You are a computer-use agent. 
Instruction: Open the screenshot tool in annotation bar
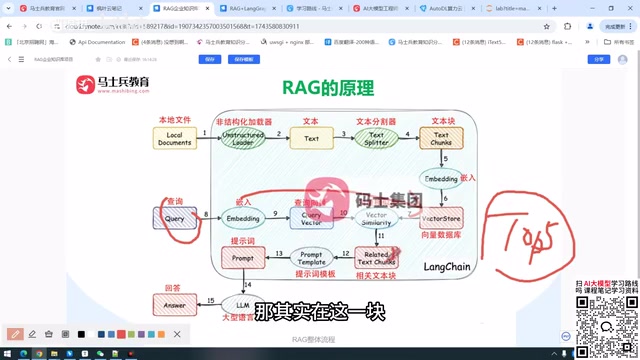click(65, 334)
